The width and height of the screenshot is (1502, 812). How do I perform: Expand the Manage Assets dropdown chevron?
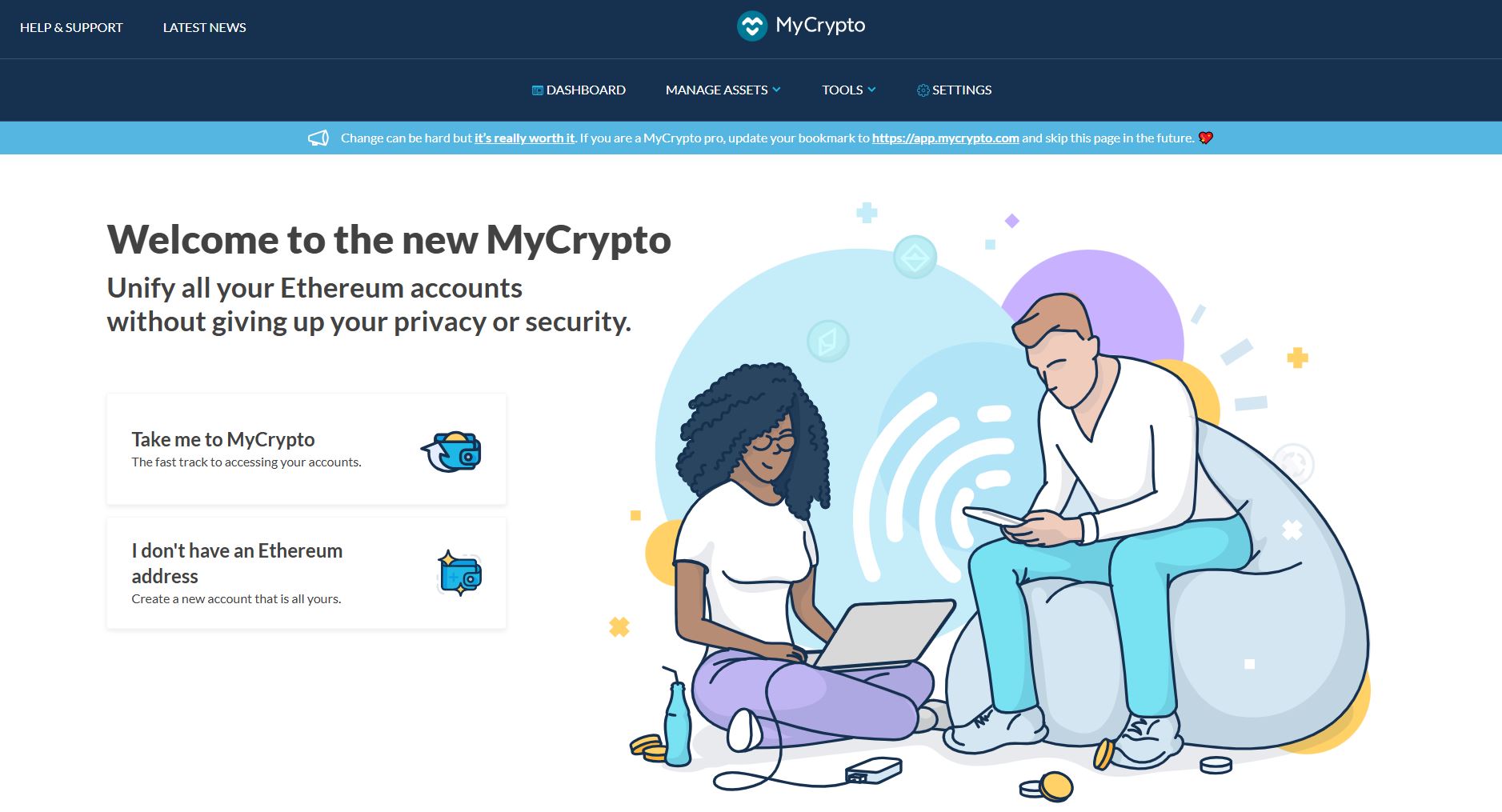click(x=776, y=90)
